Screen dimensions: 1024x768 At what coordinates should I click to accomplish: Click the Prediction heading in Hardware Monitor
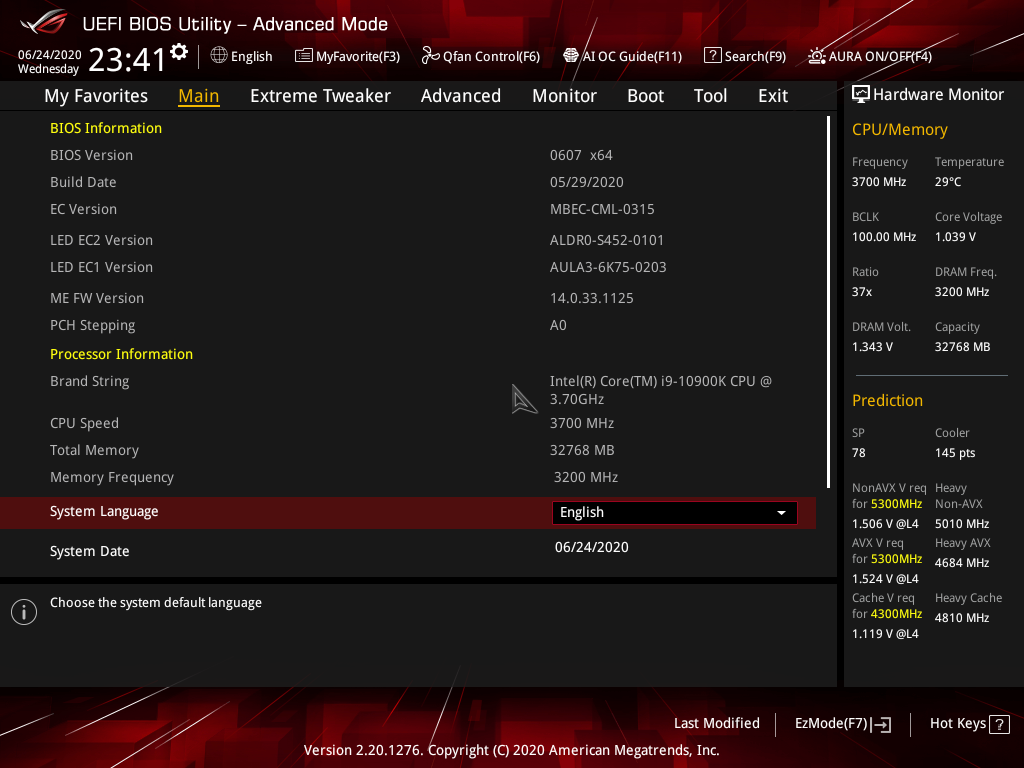[887, 400]
